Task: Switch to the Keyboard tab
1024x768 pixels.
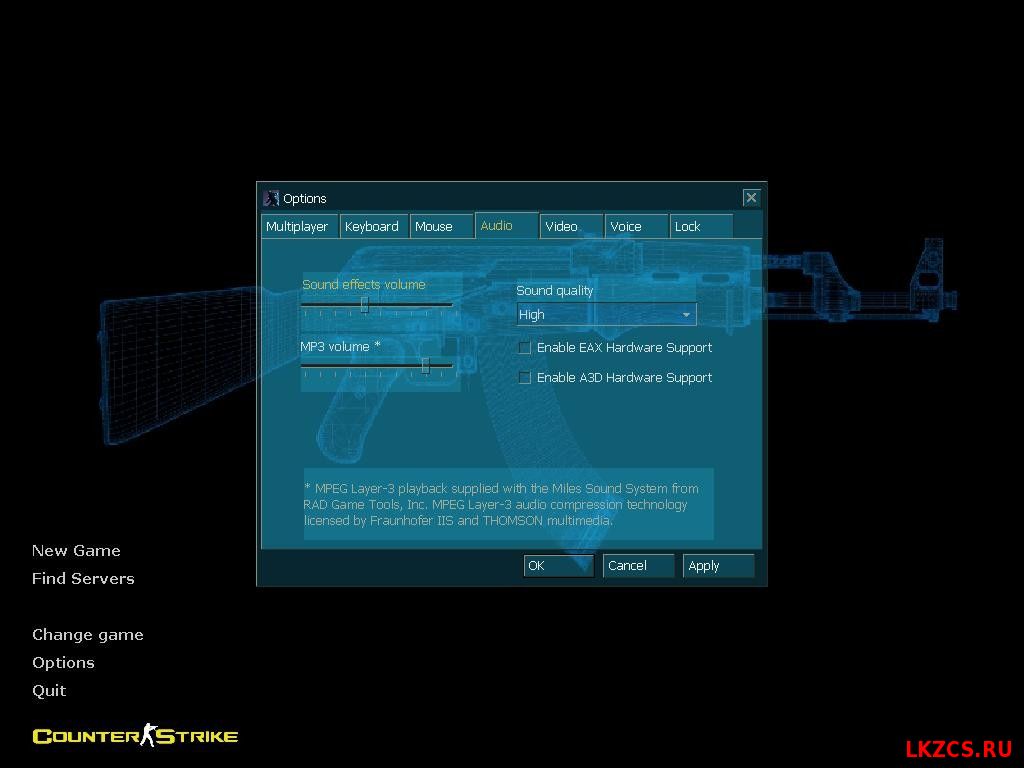Action: click(374, 226)
